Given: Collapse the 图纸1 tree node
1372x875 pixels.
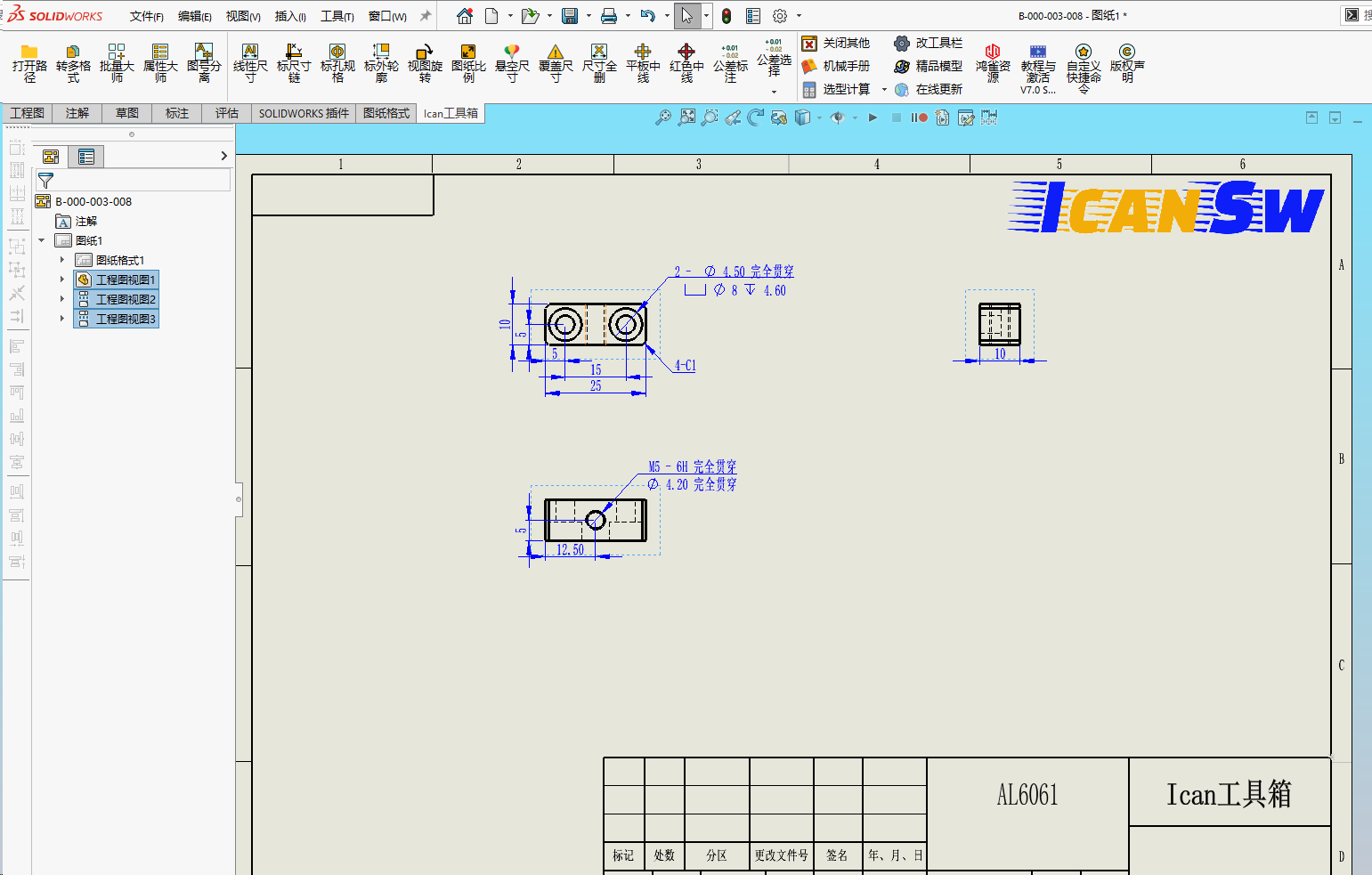Looking at the screenshot, I should point(42,240).
